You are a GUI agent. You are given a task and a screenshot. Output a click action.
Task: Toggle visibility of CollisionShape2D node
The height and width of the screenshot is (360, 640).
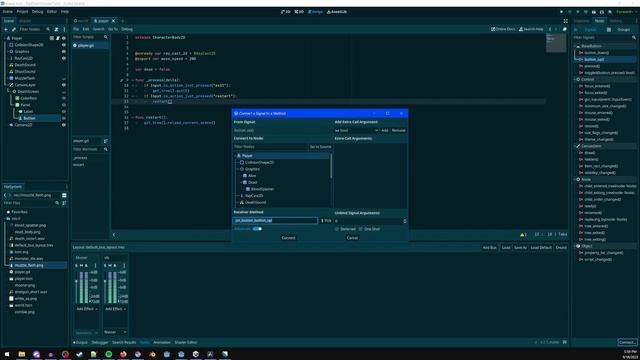pyautogui.click(x=64, y=45)
